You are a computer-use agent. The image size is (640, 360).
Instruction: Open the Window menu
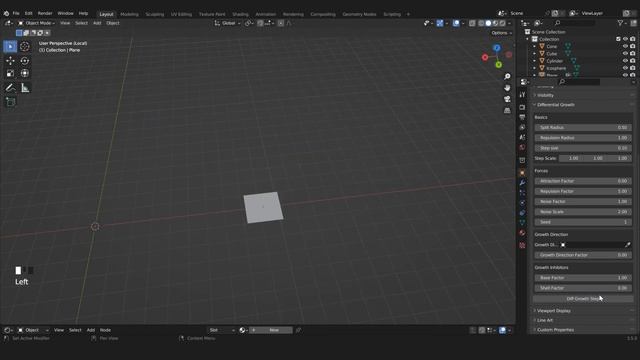[65, 13]
